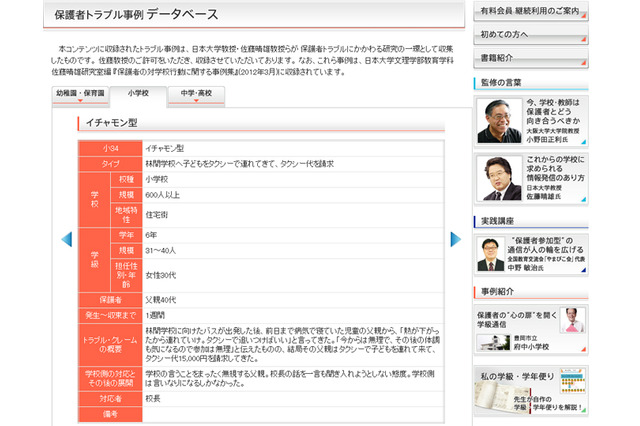Switch to the 幼稚園・保育園 tab

(x=80, y=95)
